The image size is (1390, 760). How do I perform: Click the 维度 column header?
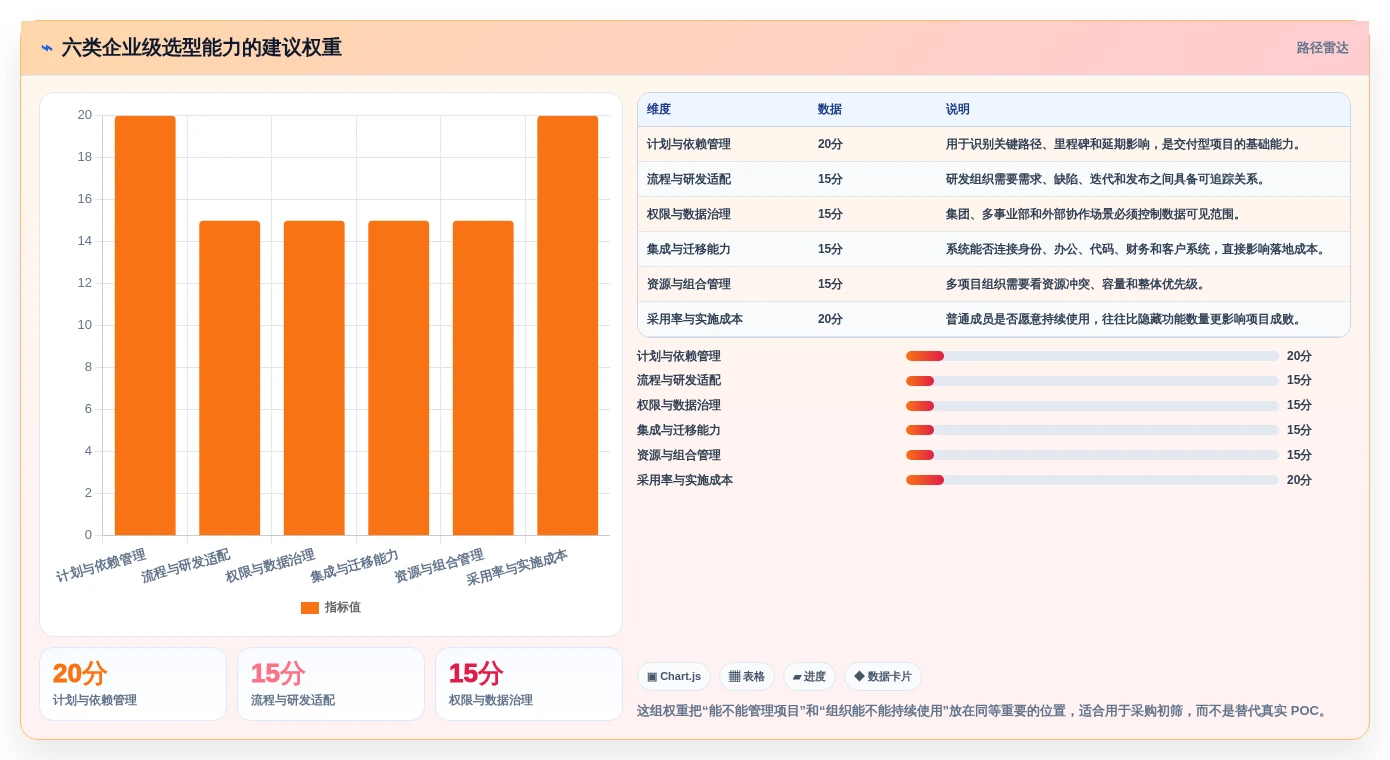(x=659, y=110)
